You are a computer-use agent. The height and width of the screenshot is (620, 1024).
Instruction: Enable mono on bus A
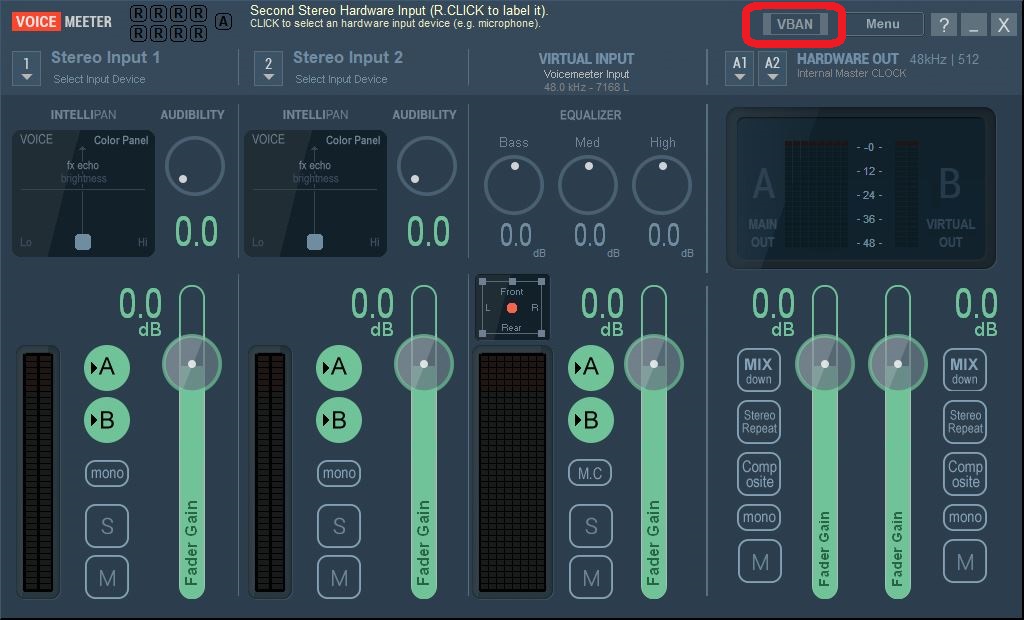point(759,517)
